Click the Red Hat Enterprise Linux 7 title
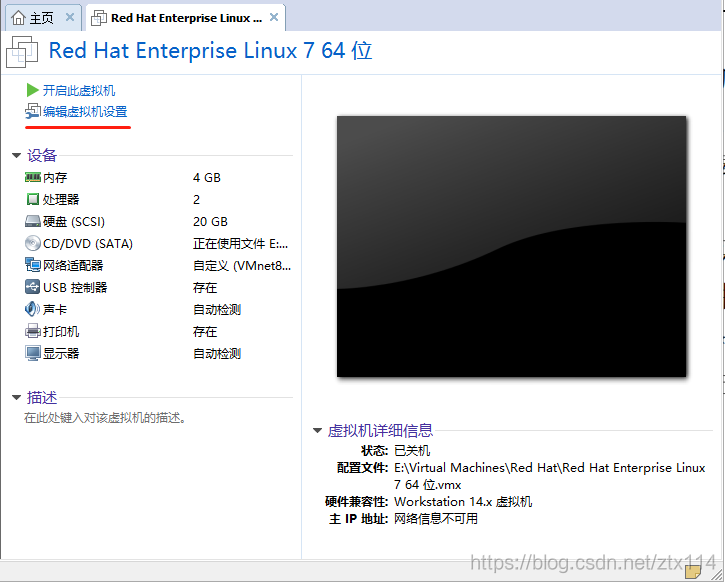 (x=210, y=50)
